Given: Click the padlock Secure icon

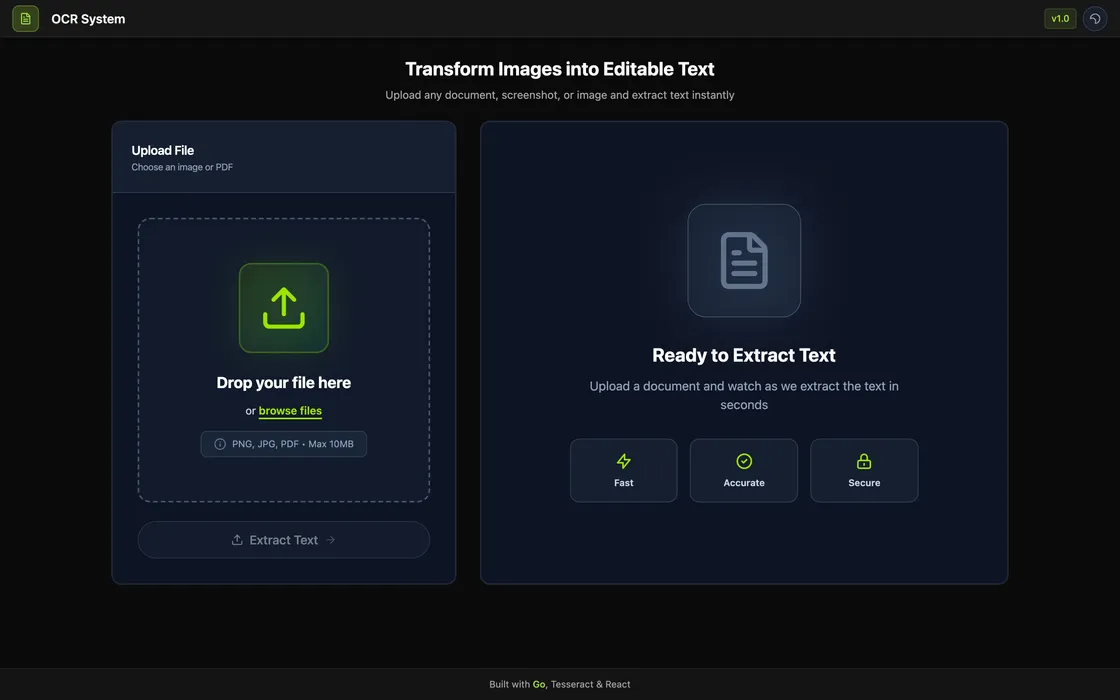Looking at the screenshot, I should point(864,461).
